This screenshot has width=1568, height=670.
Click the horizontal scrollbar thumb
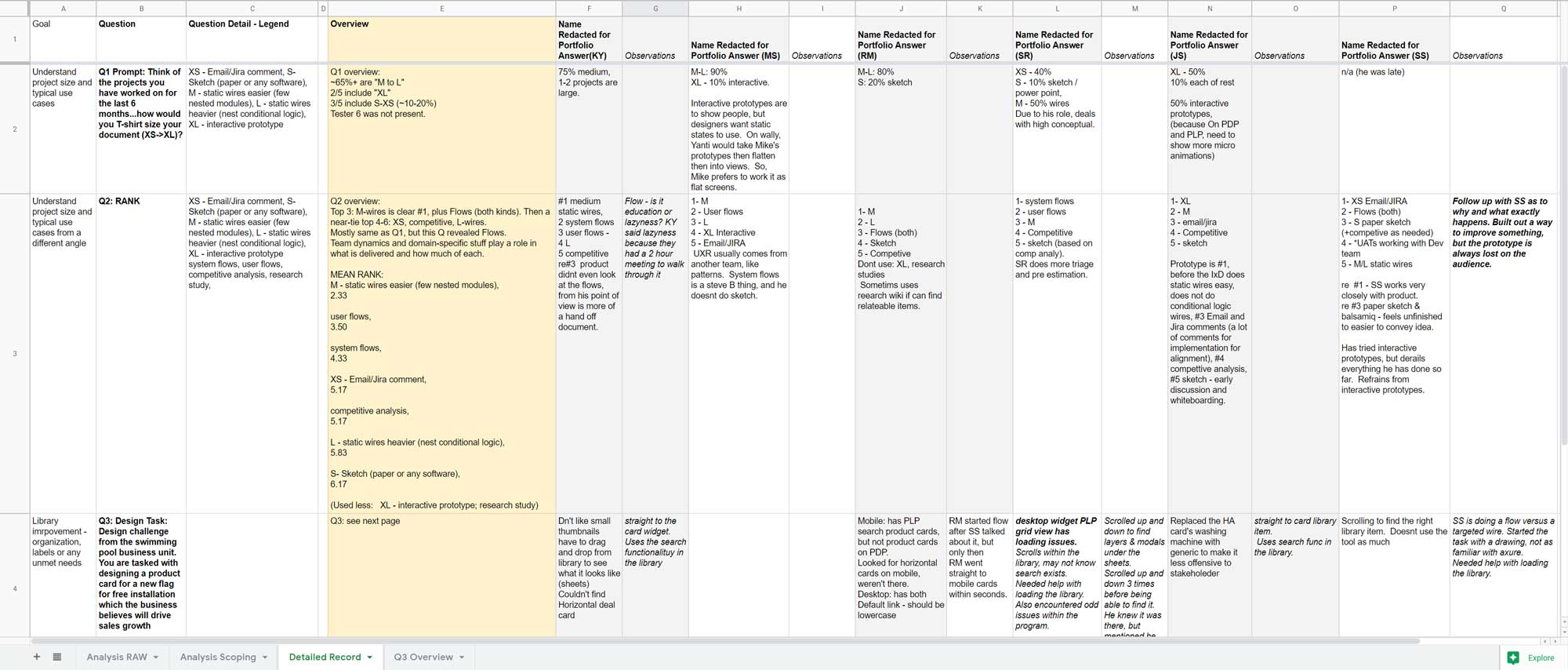tap(725, 641)
